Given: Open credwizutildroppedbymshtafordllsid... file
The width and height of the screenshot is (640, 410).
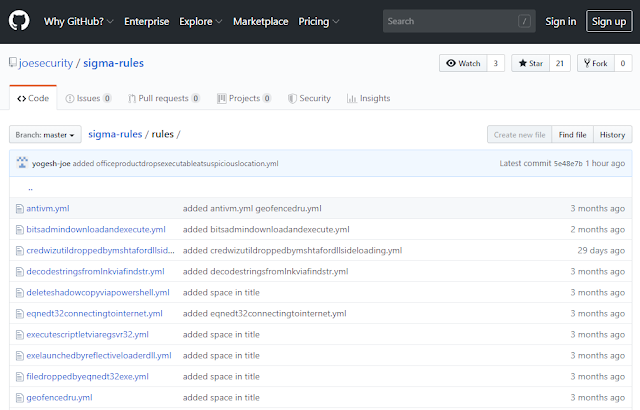Looking at the screenshot, I should pyautogui.click(x=100, y=250).
